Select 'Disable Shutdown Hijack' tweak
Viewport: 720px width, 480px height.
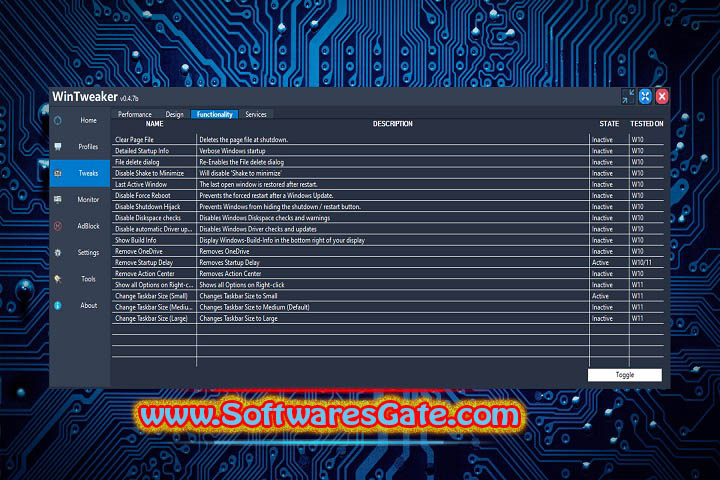[x=147, y=207]
